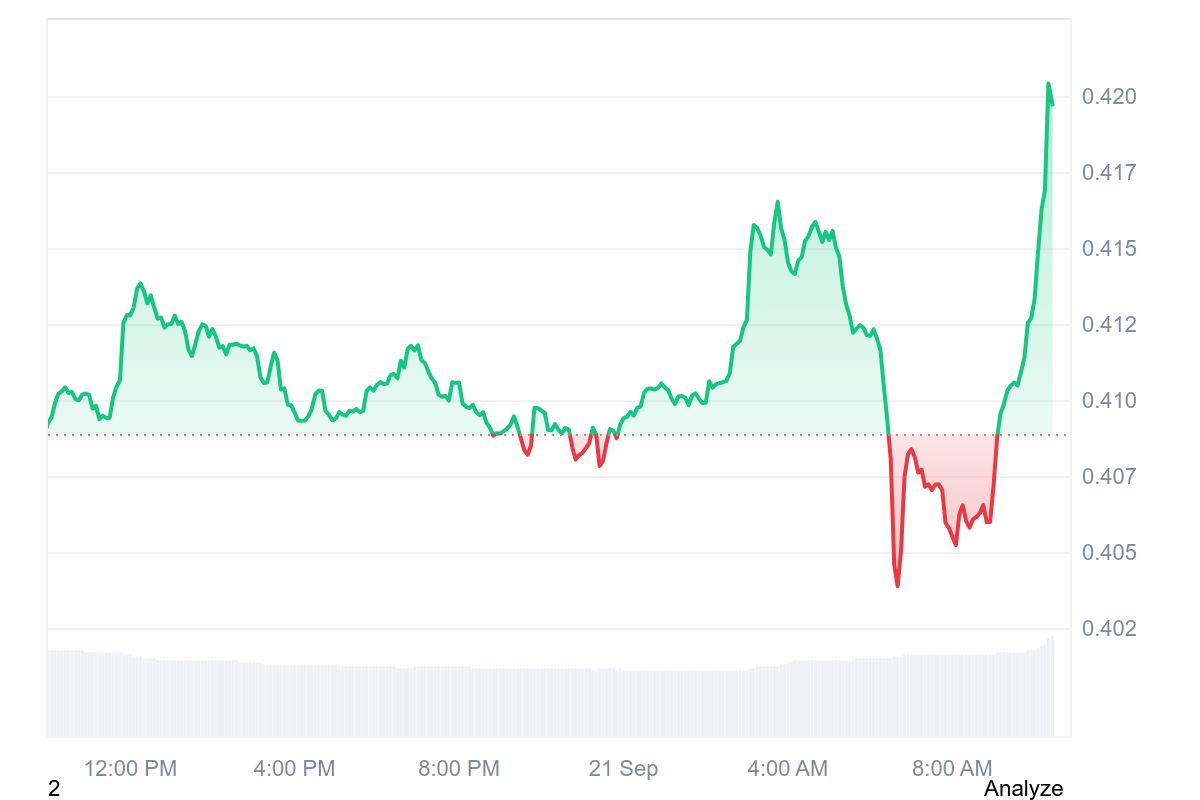The width and height of the screenshot is (1200, 800).
Task: Select the 8:00 PM time axis label
Action: pos(458,769)
